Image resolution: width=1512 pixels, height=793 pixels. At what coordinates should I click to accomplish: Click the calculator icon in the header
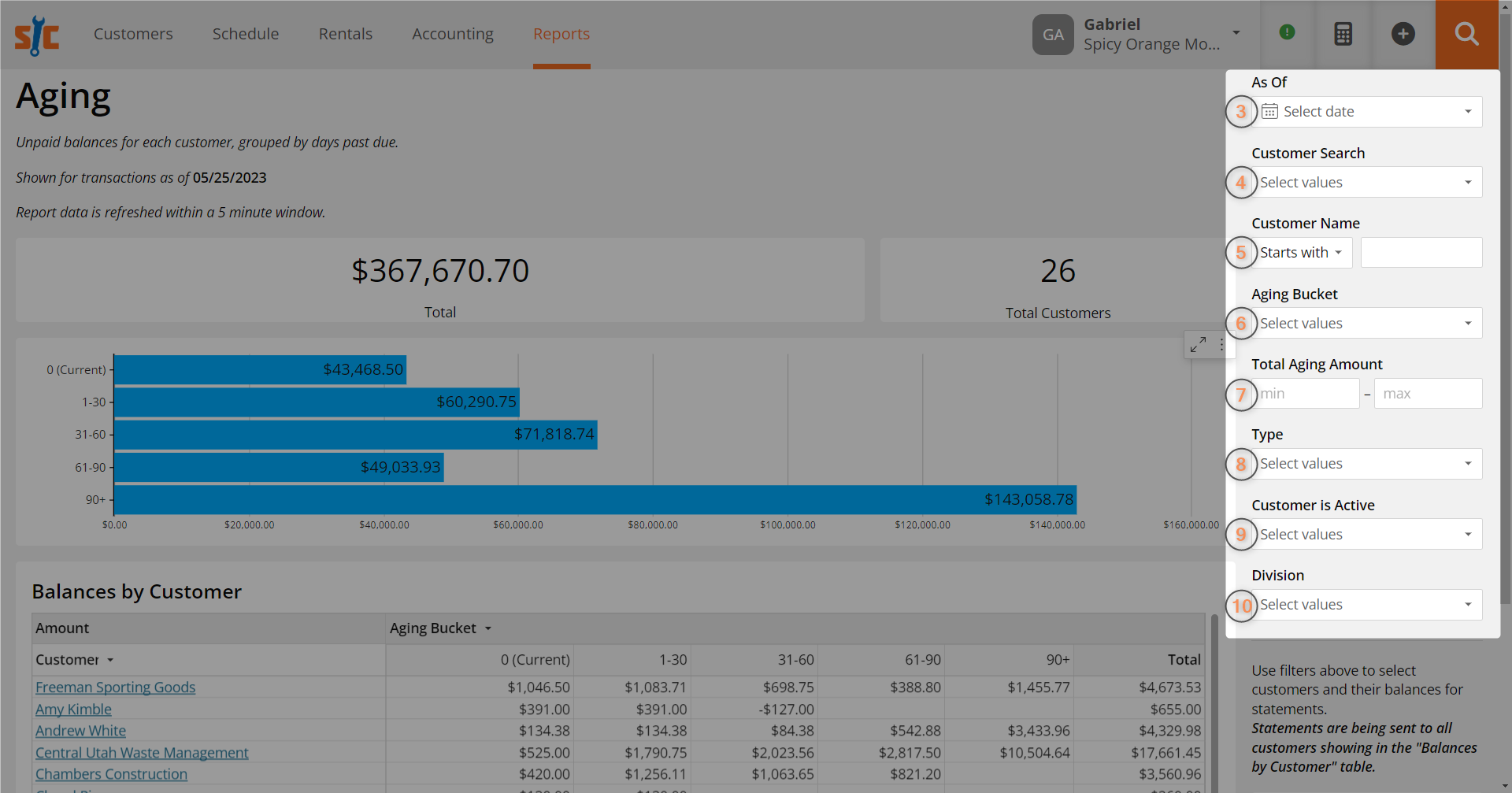1343,34
